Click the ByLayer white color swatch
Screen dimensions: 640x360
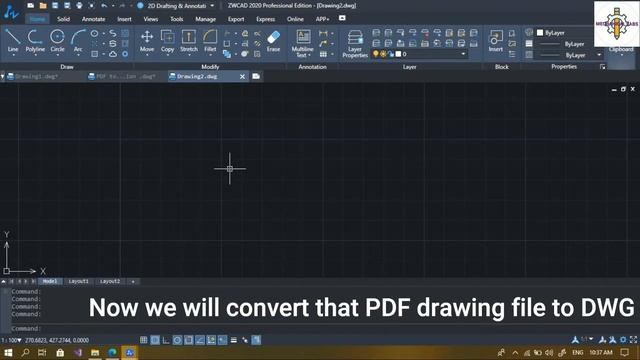pyautogui.click(x=540, y=33)
